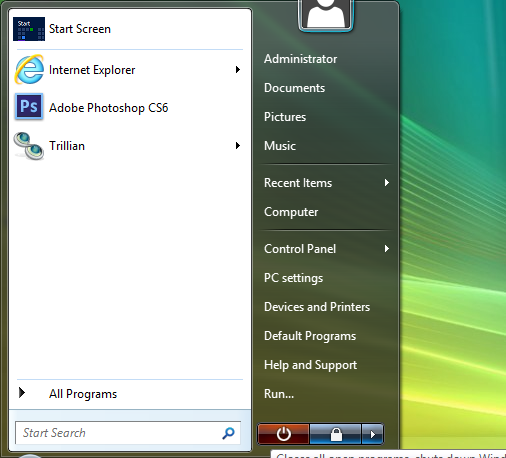Open PC settings
The image size is (506, 458).
pyautogui.click(x=293, y=278)
